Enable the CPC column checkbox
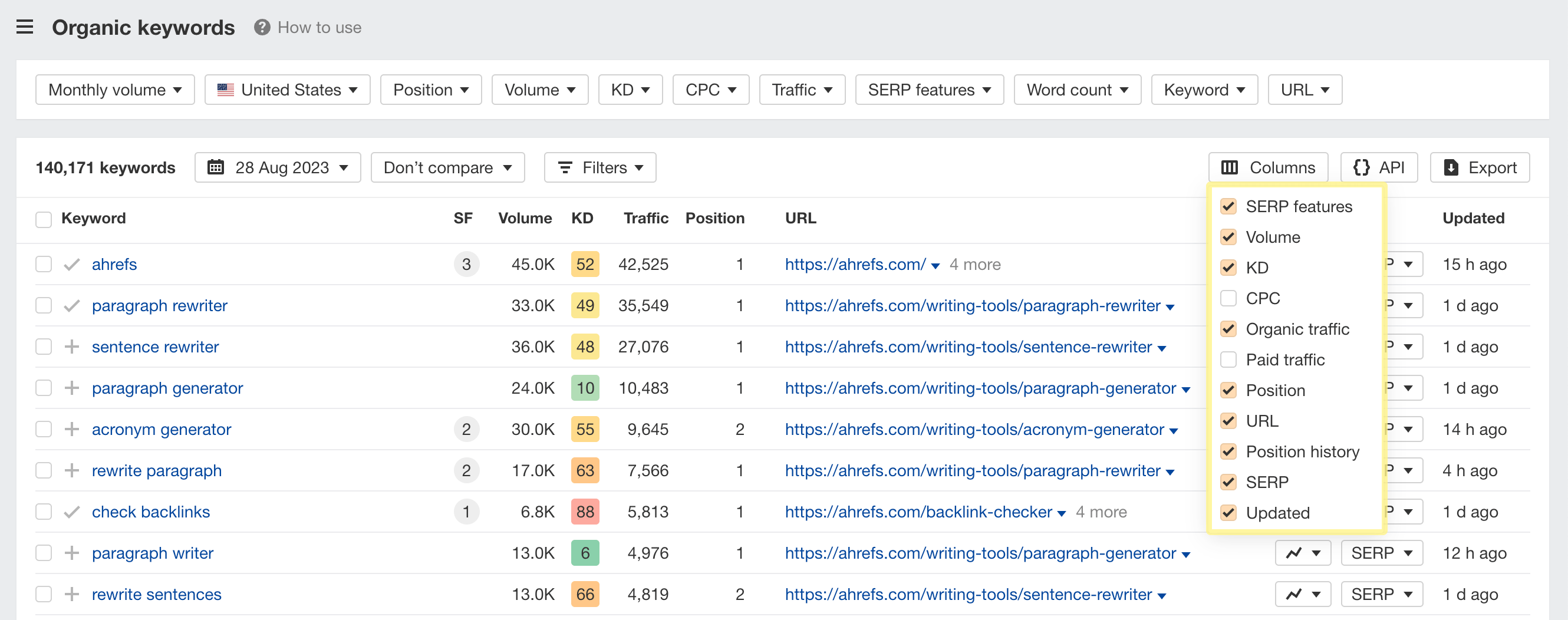The width and height of the screenshot is (1568, 620). [x=1228, y=298]
